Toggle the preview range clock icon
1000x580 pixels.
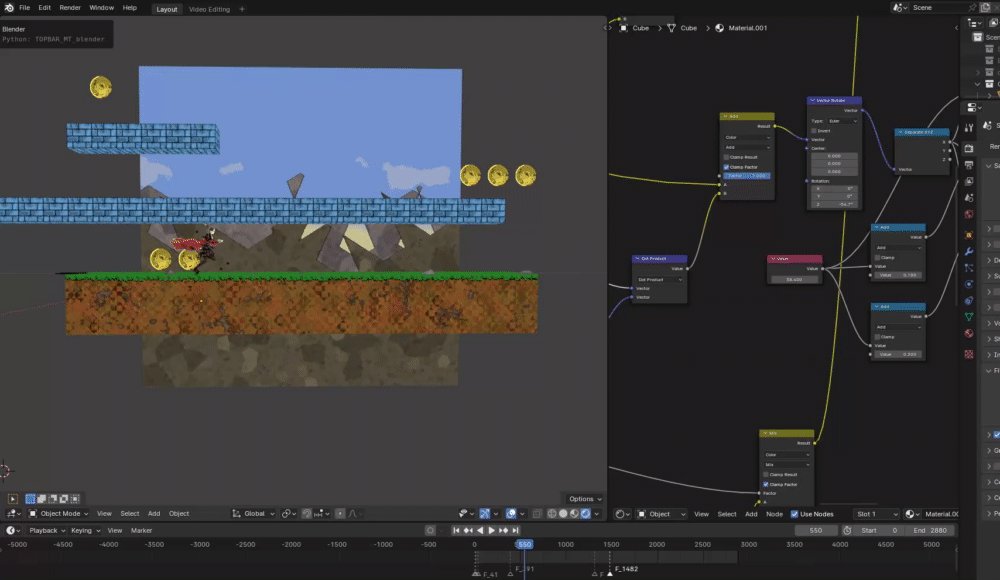click(x=847, y=530)
